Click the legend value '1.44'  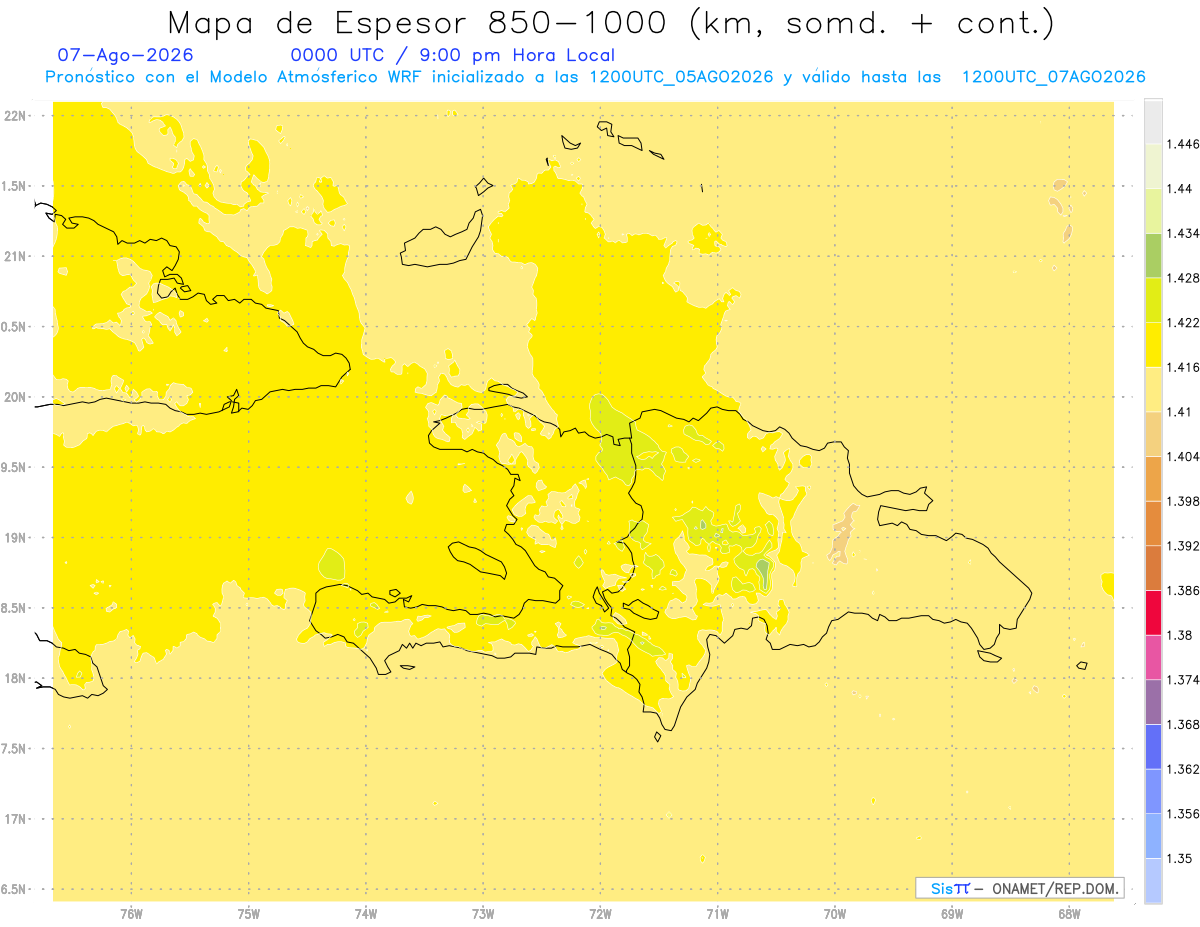pos(1180,188)
